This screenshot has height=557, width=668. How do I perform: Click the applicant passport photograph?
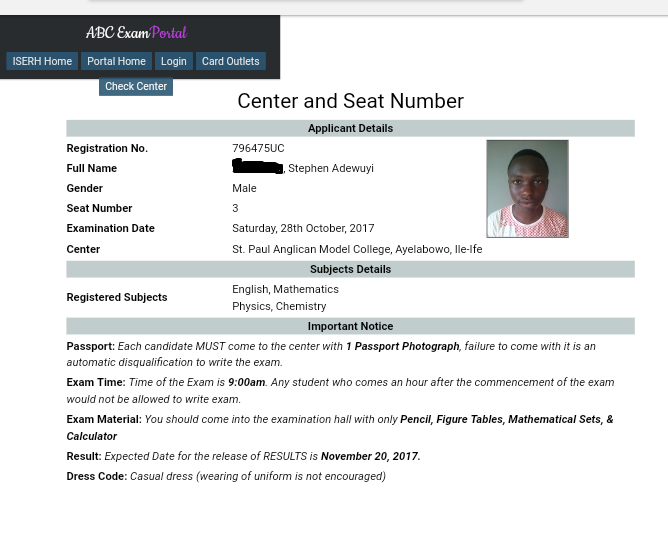(527, 188)
